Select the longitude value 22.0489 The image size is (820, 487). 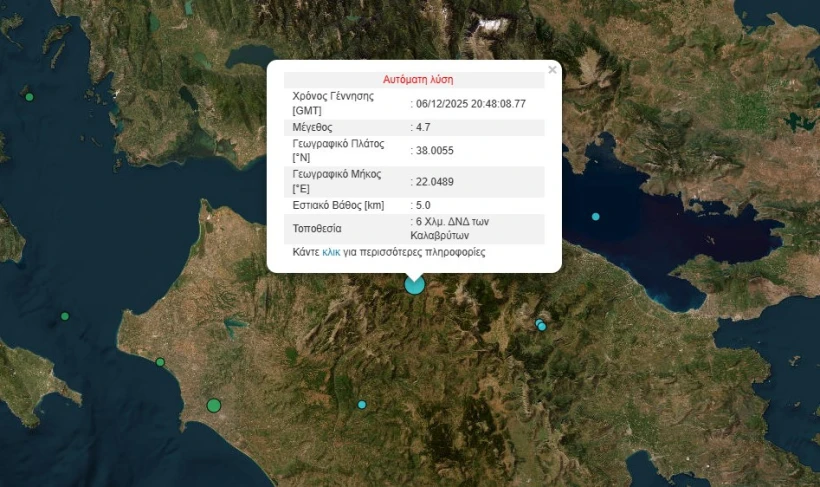point(435,182)
